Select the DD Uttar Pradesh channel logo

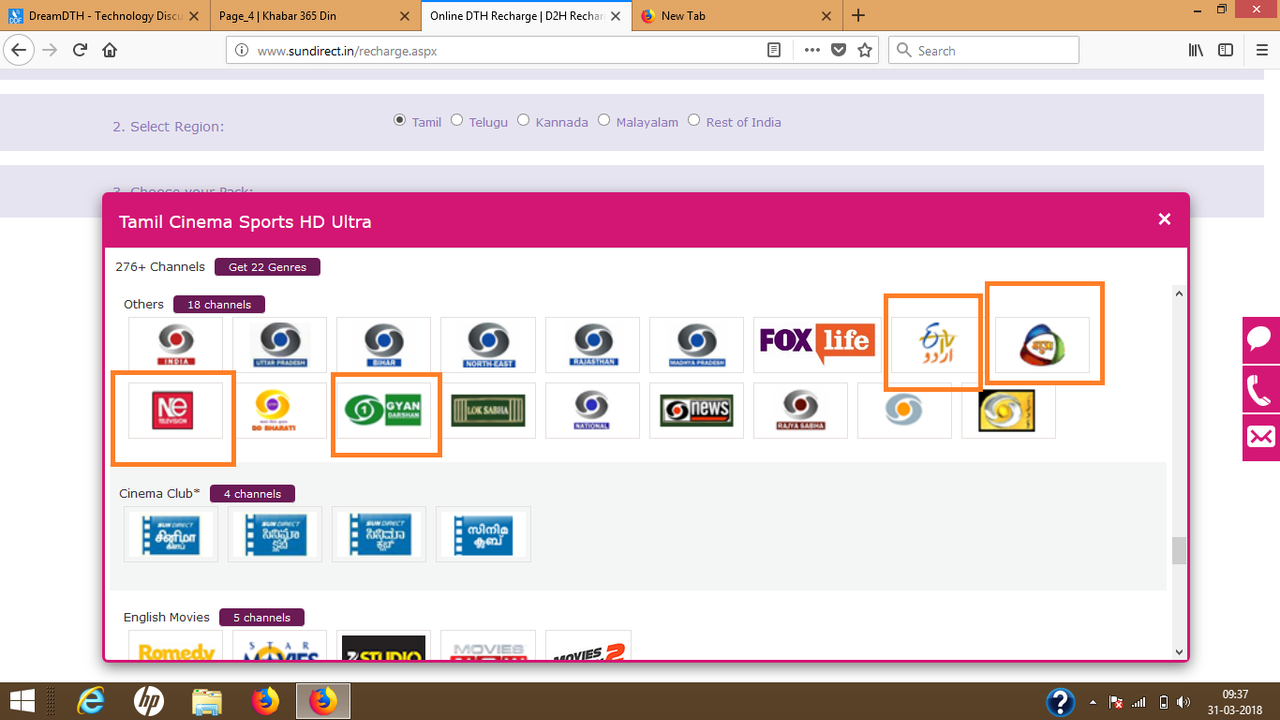click(280, 345)
